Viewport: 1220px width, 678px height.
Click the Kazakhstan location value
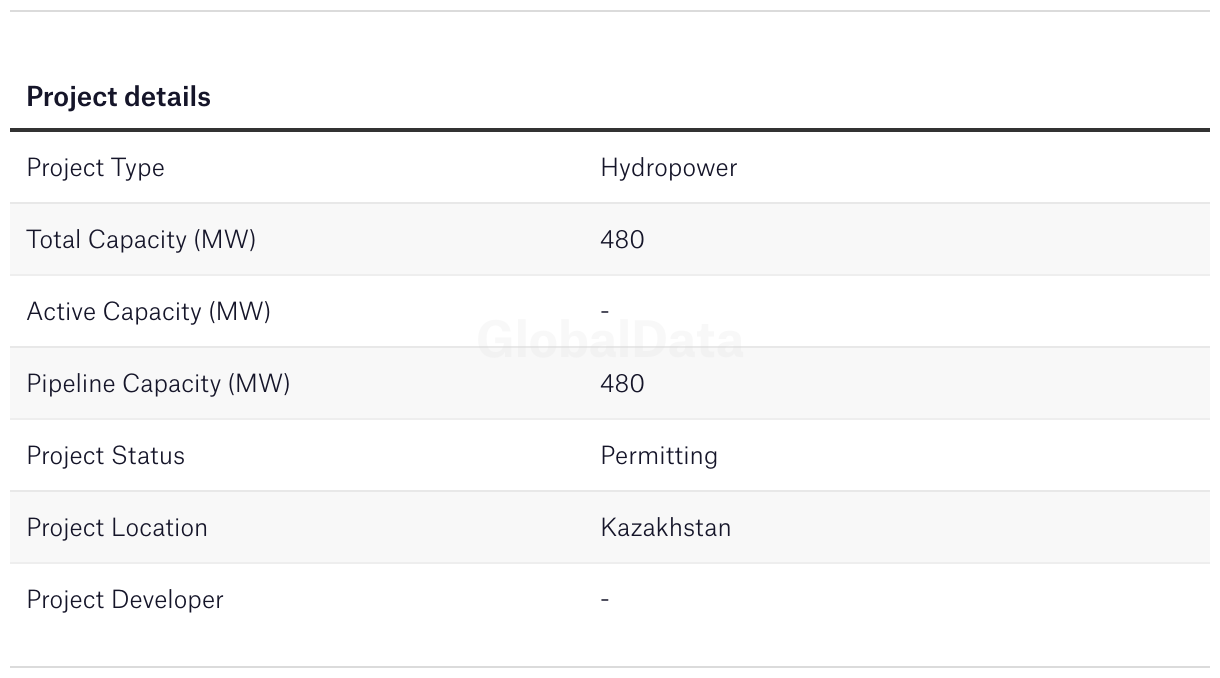(x=665, y=527)
